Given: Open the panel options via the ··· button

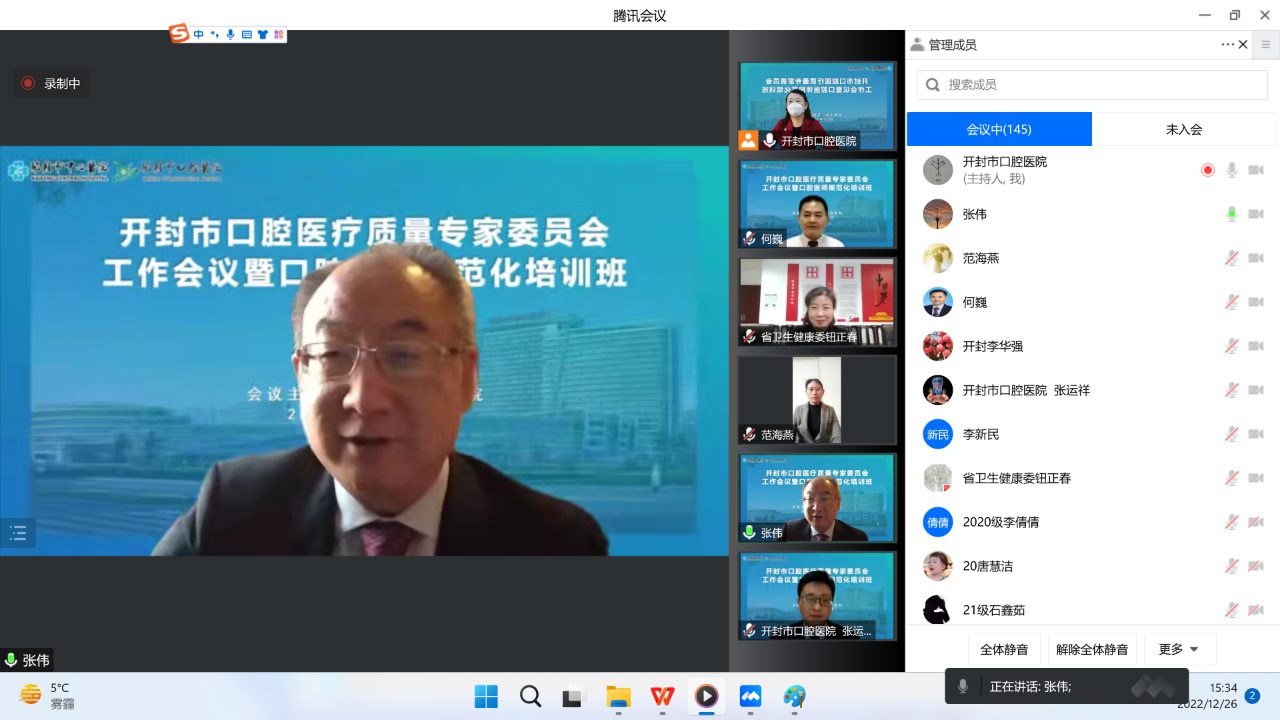Looking at the screenshot, I should (1228, 44).
